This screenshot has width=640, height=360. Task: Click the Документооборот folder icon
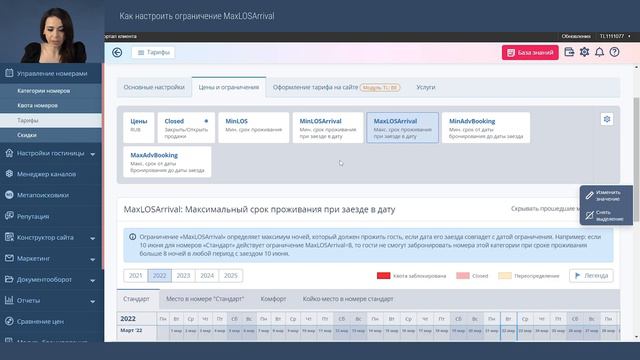[9, 279]
